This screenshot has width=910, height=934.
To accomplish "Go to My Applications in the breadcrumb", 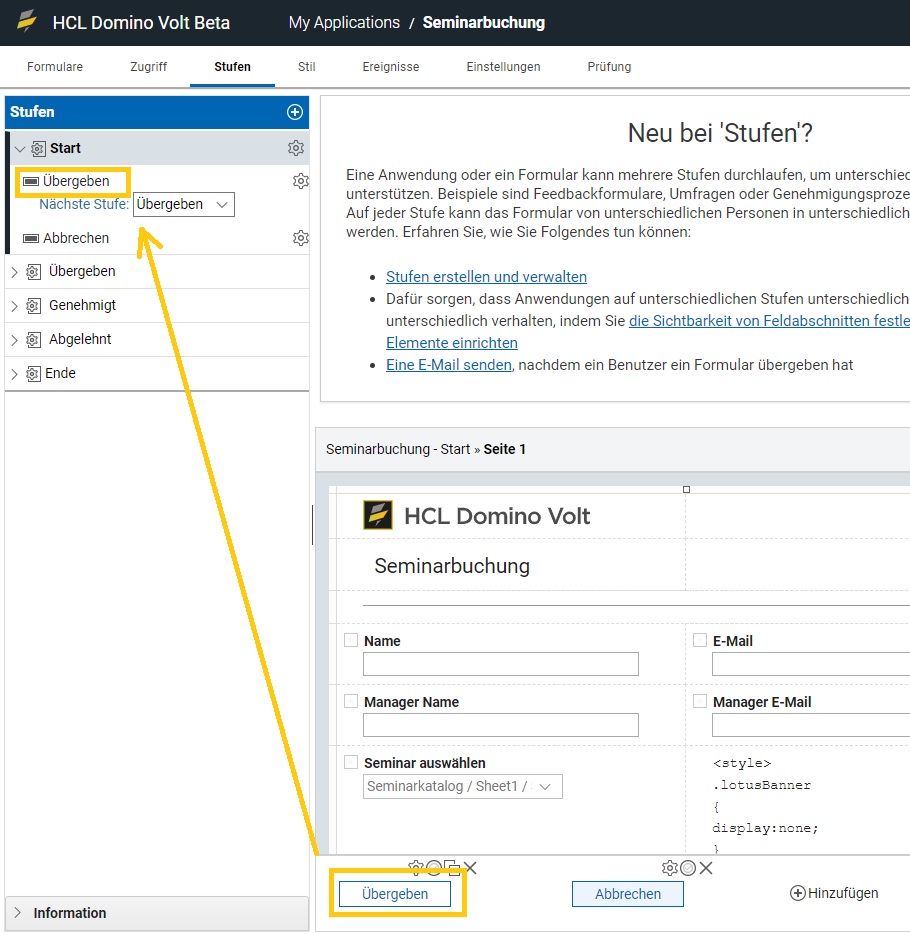I will tap(344, 23).
